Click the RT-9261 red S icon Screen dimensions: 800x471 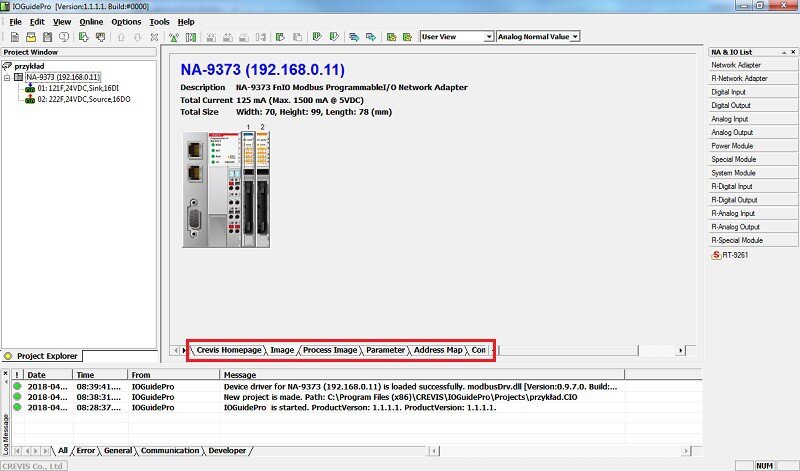pos(716,255)
